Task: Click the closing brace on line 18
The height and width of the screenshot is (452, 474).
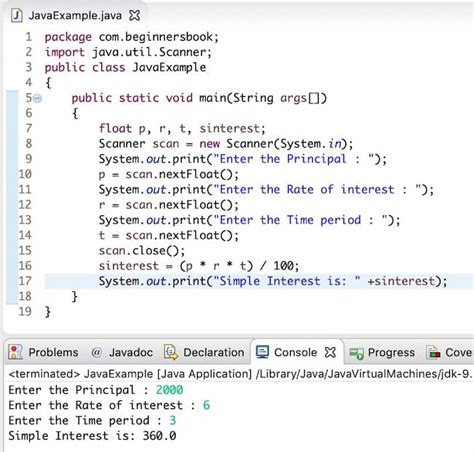Action: coord(75,296)
